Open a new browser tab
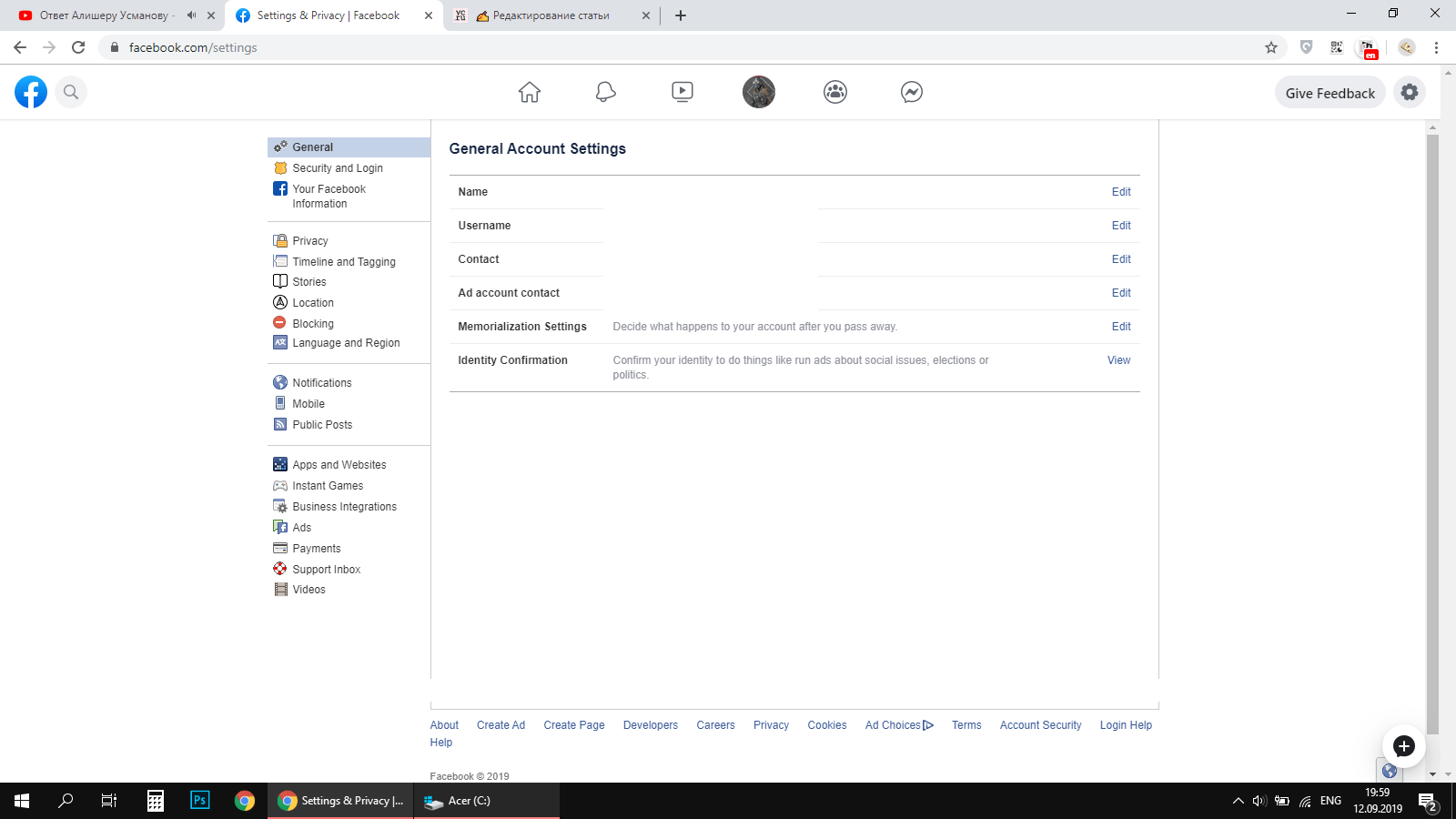Screen dimensions: 1456x819 point(681,15)
